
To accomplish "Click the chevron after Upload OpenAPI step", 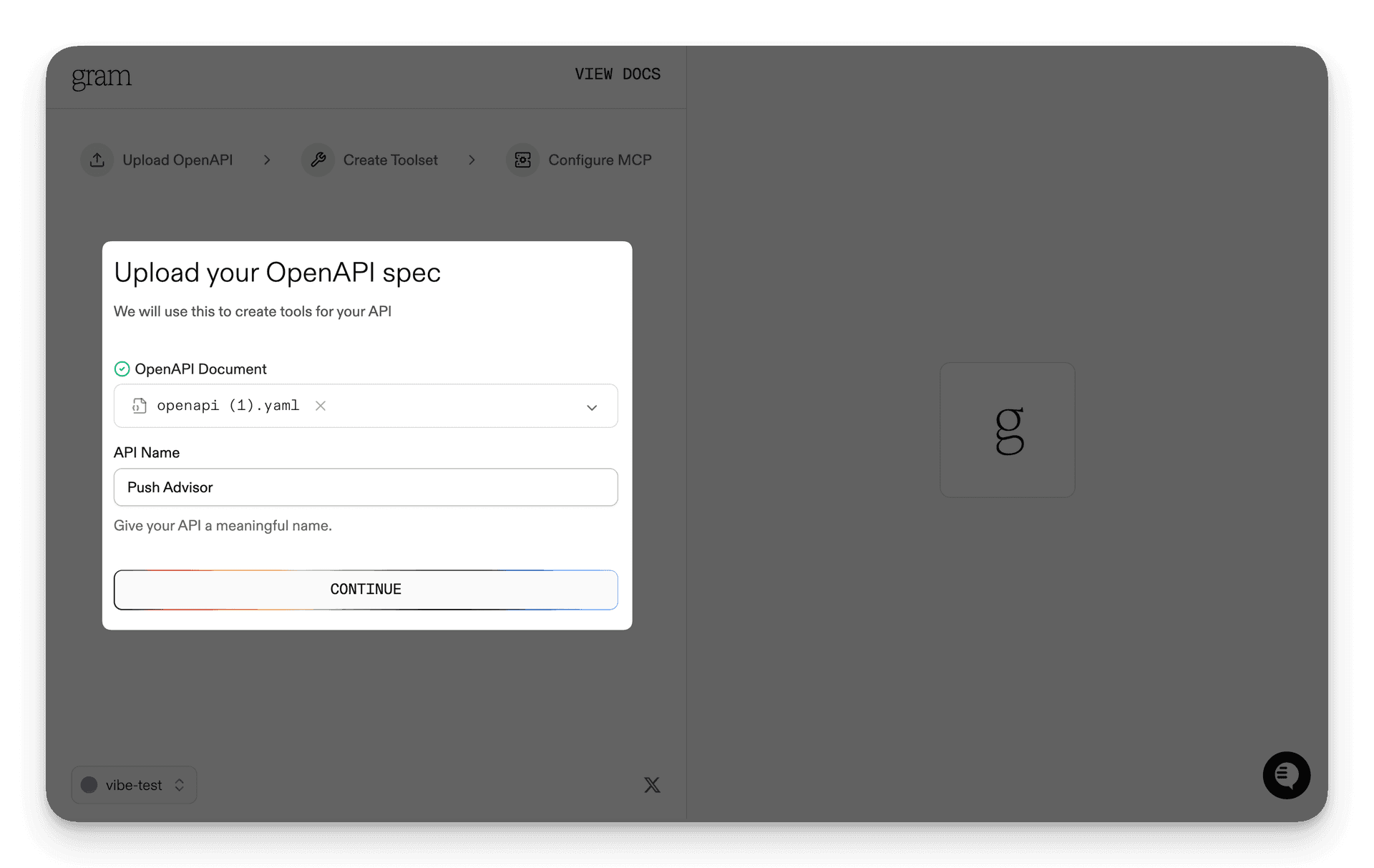I will tap(267, 160).
